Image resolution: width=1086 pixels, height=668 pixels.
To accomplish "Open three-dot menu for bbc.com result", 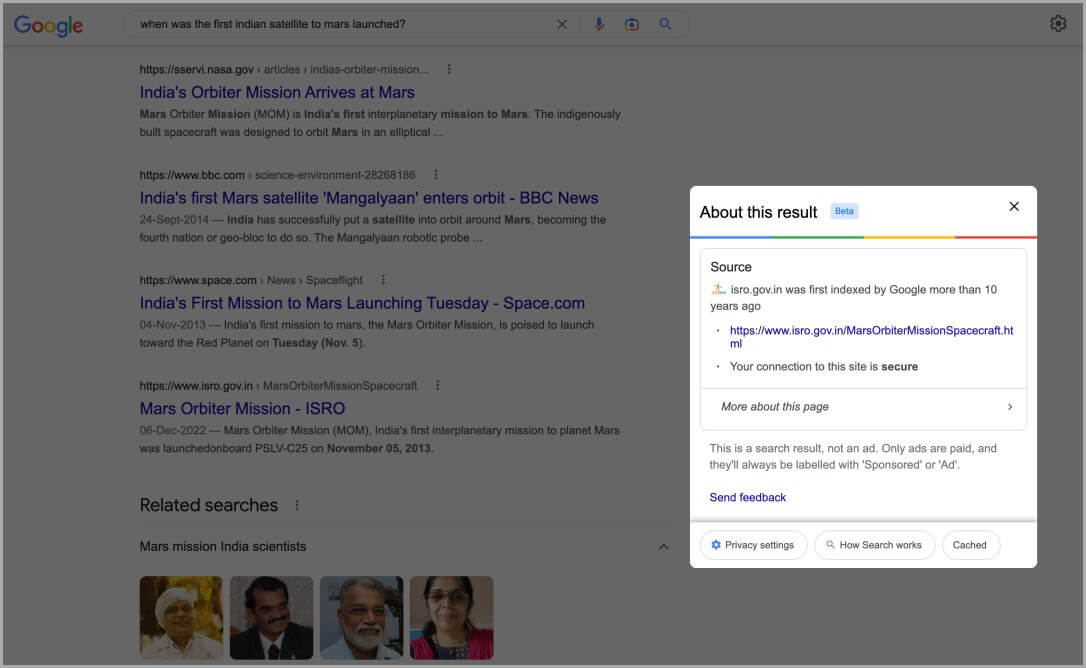I will click(x=436, y=175).
